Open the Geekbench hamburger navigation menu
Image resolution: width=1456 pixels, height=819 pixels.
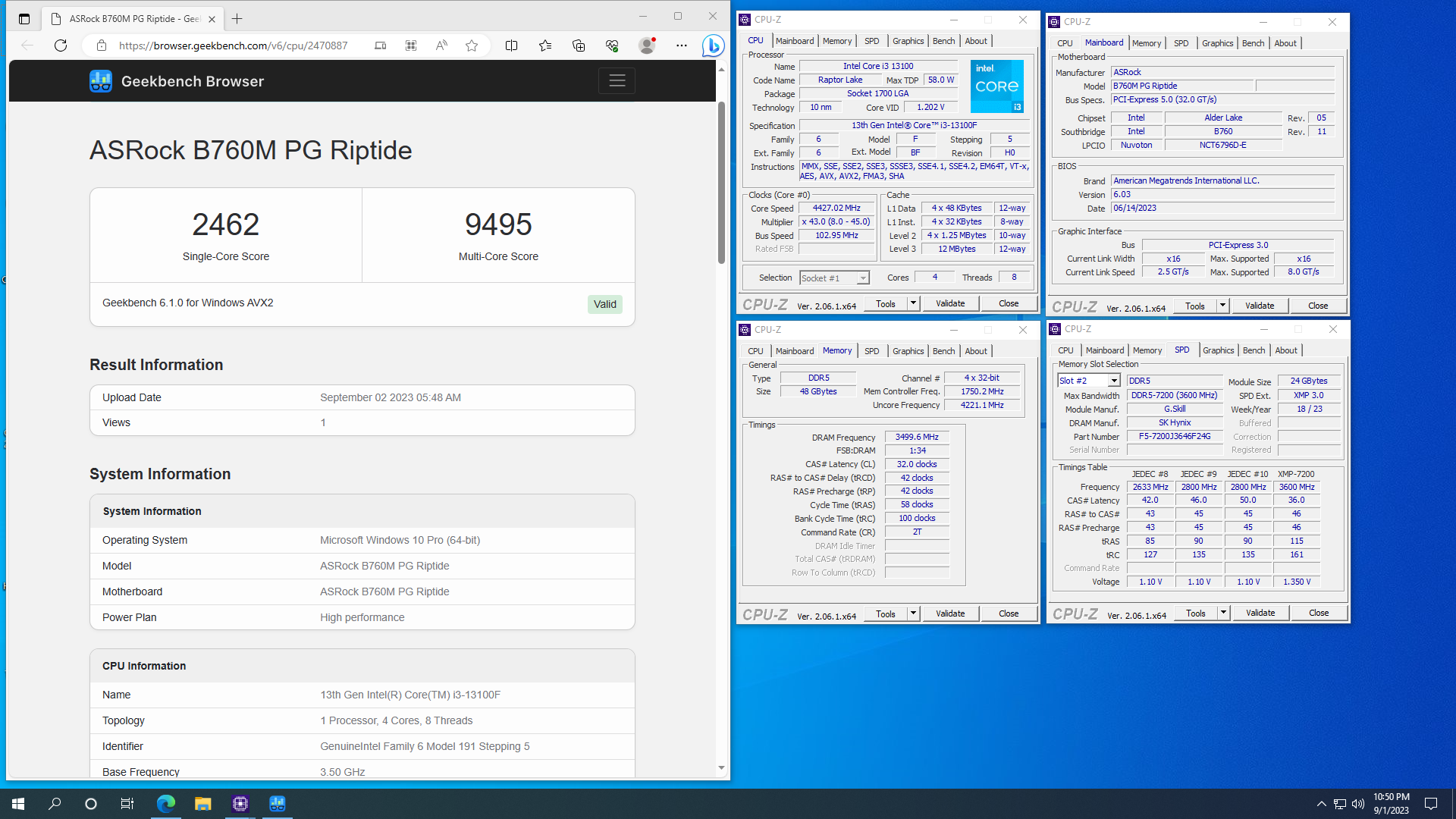click(x=617, y=80)
